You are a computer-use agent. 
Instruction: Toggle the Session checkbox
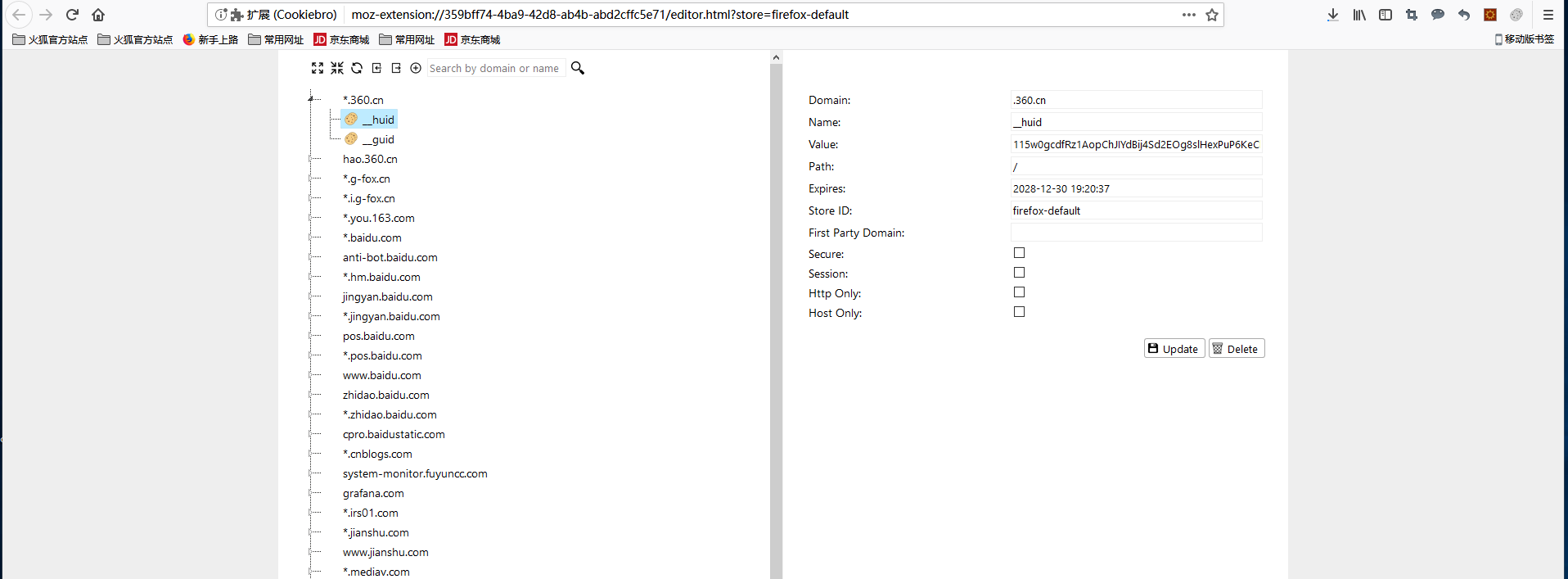[1019, 273]
